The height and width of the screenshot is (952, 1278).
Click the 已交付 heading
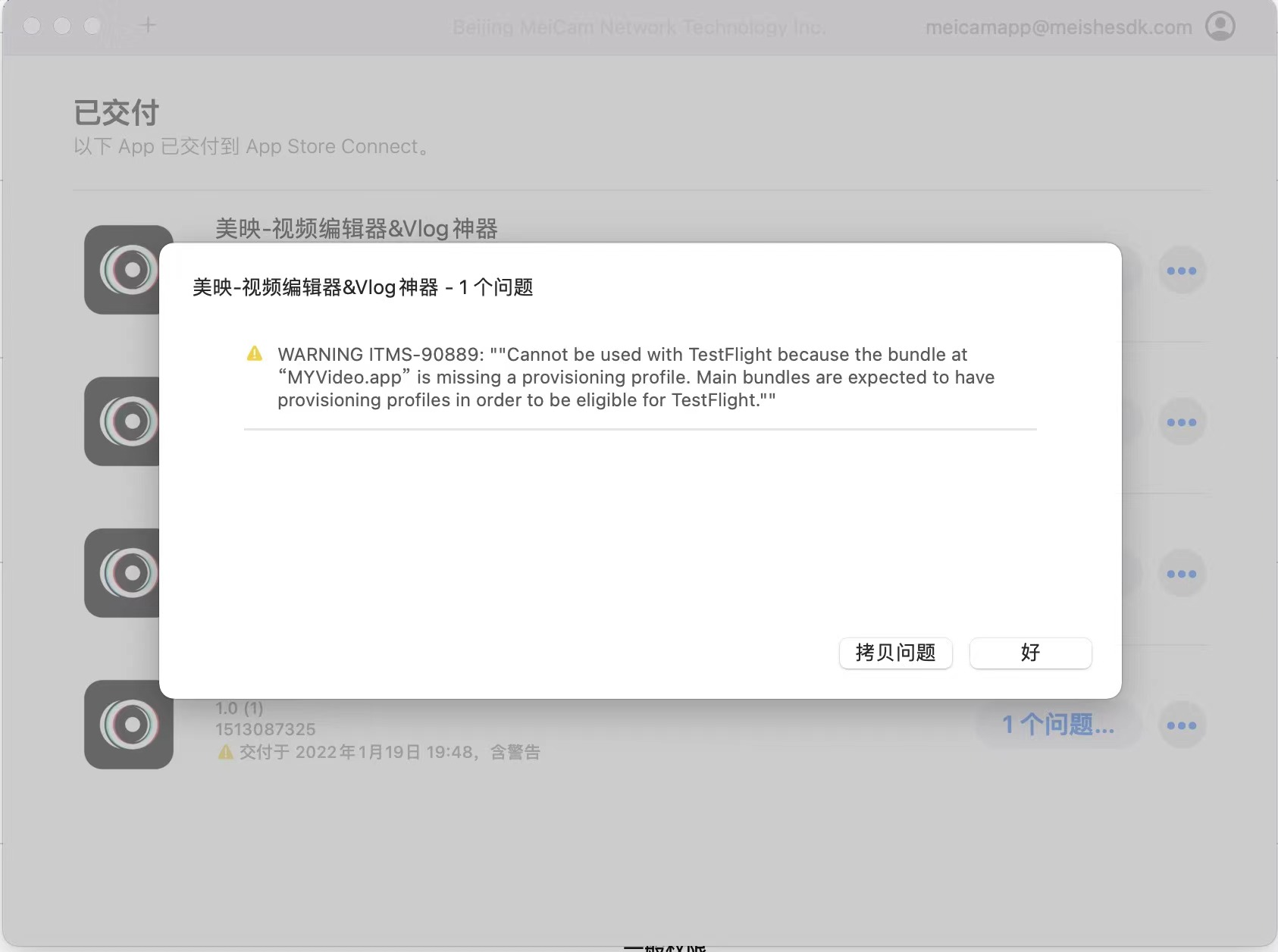click(116, 113)
